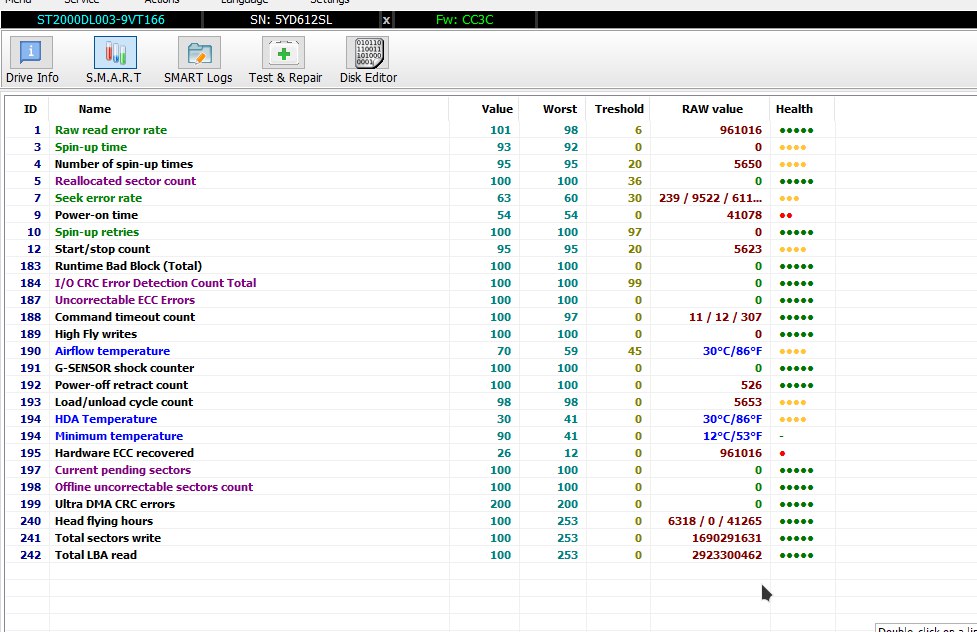The height and width of the screenshot is (632, 977).
Task: Select Ultra DMA CRC errors row
Action: pos(420,504)
